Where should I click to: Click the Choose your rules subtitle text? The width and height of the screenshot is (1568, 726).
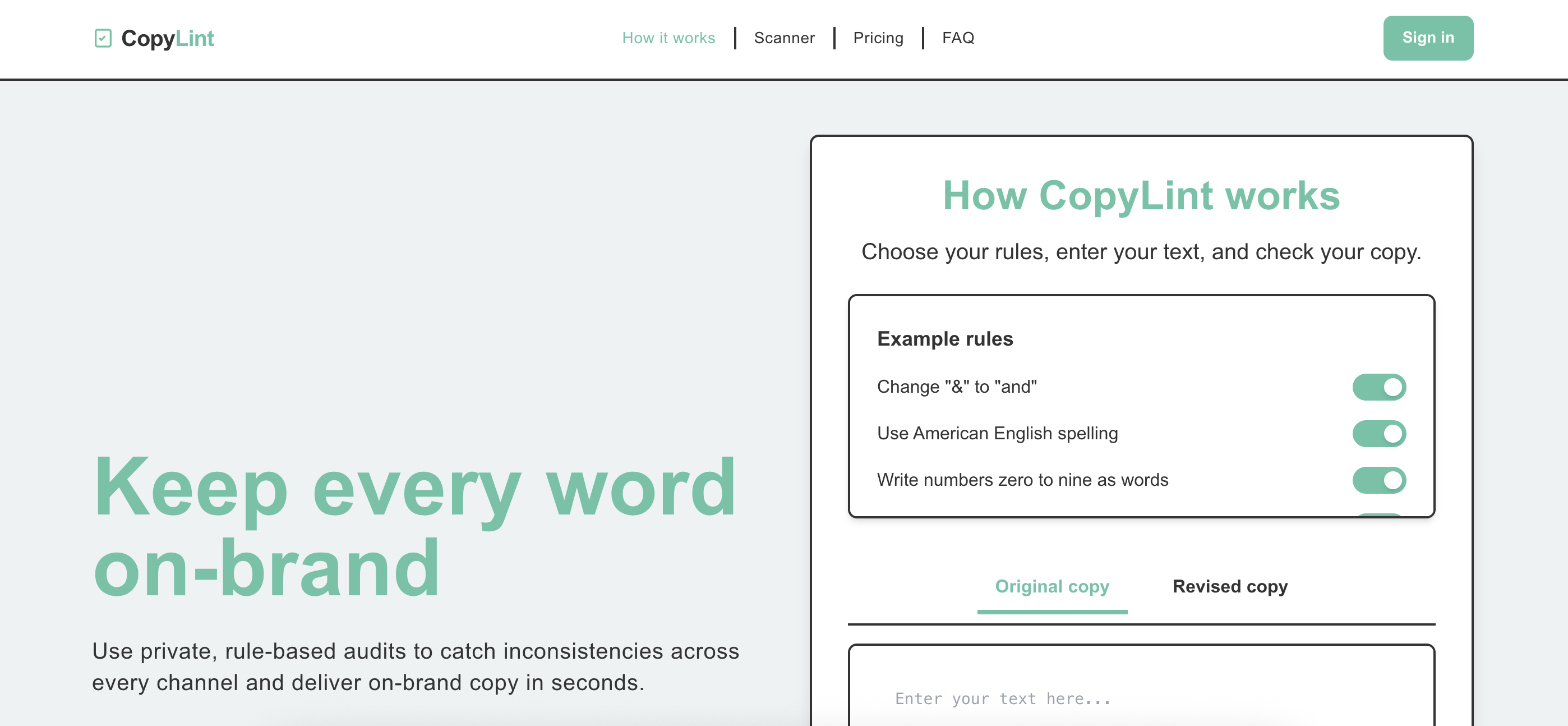point(1141,252)
